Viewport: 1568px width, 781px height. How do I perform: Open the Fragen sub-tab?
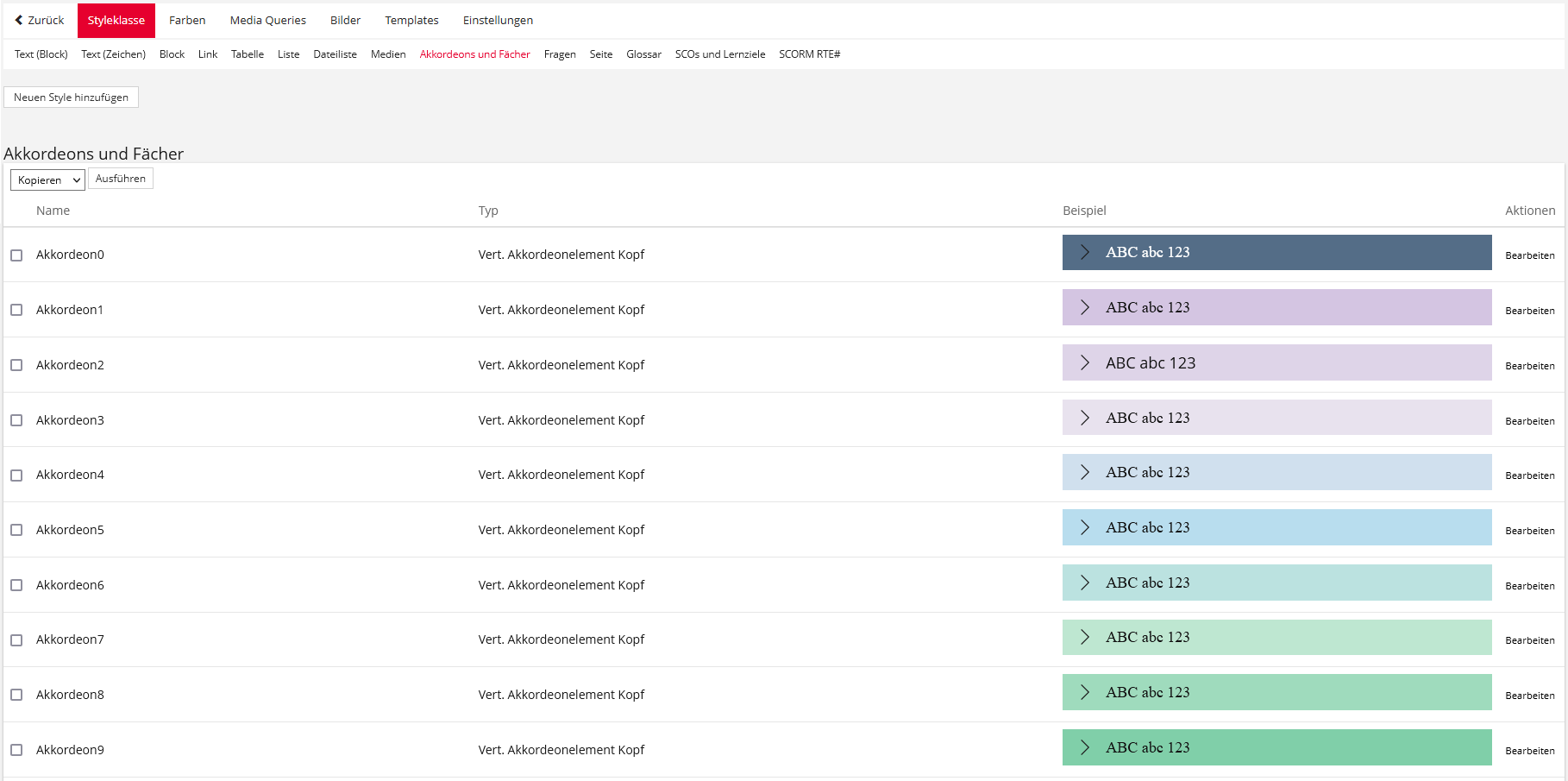[x=560, y=54]
